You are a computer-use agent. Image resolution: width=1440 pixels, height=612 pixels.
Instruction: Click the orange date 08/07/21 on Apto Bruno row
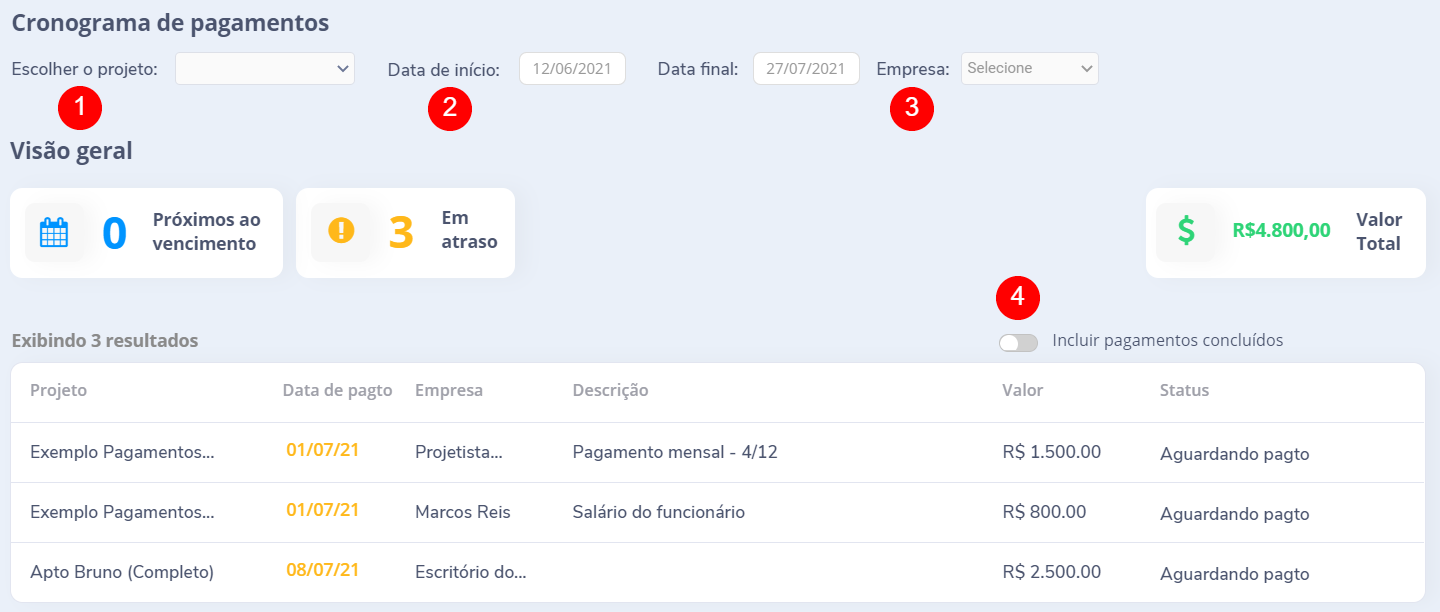click(322, 572)
